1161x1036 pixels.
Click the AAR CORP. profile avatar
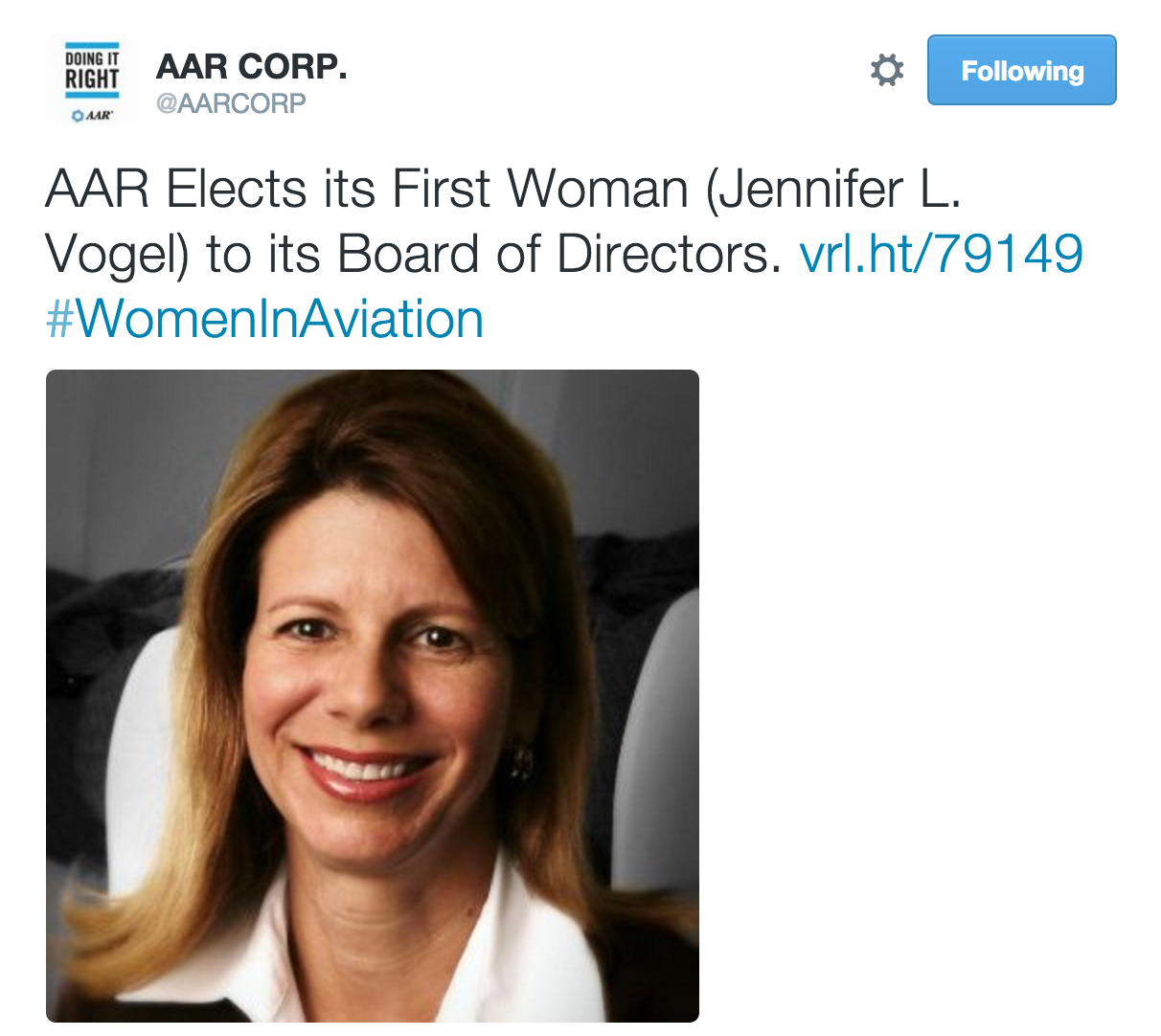(x=92, y=81)
